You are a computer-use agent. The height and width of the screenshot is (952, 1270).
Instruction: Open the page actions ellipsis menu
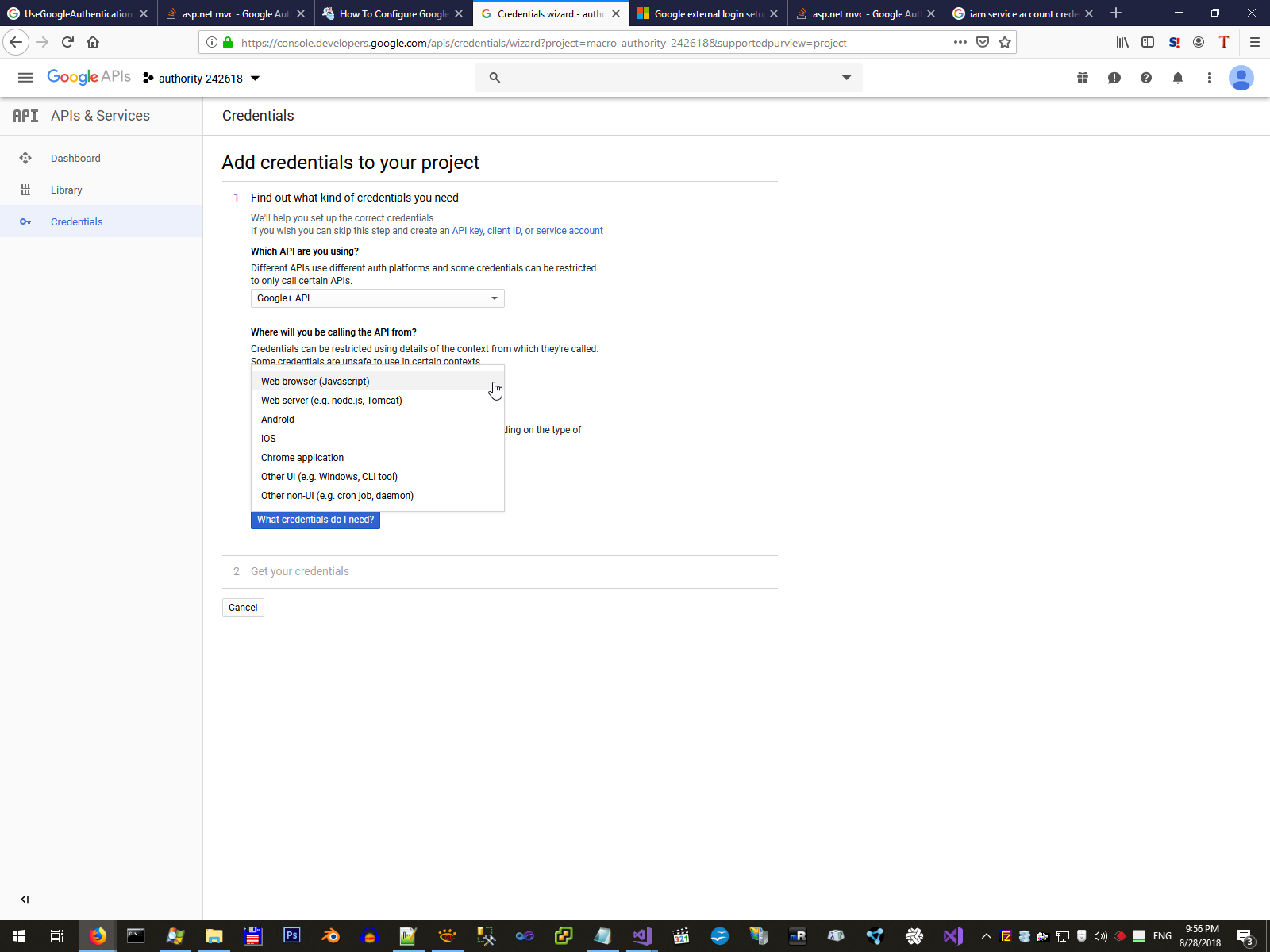click(x=960, y=42)
